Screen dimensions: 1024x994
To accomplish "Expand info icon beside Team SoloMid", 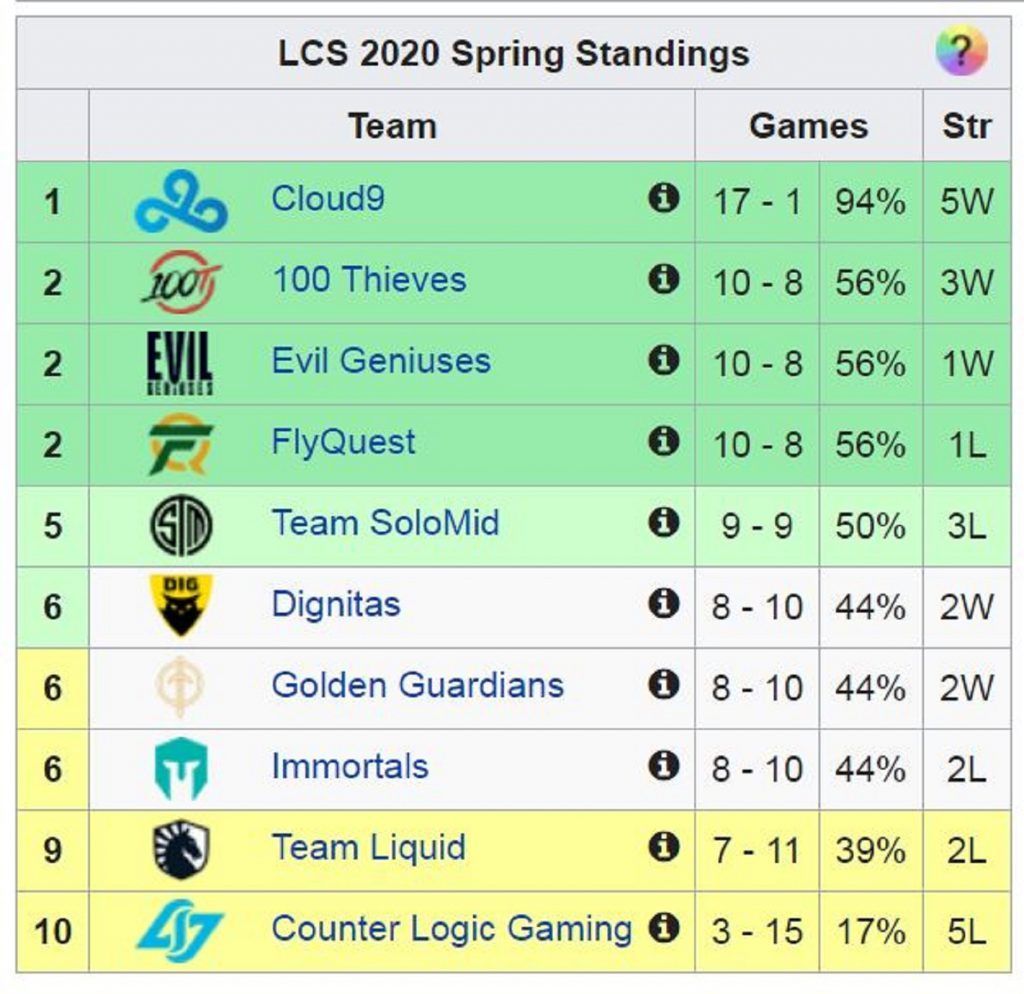I will (663, 523).
